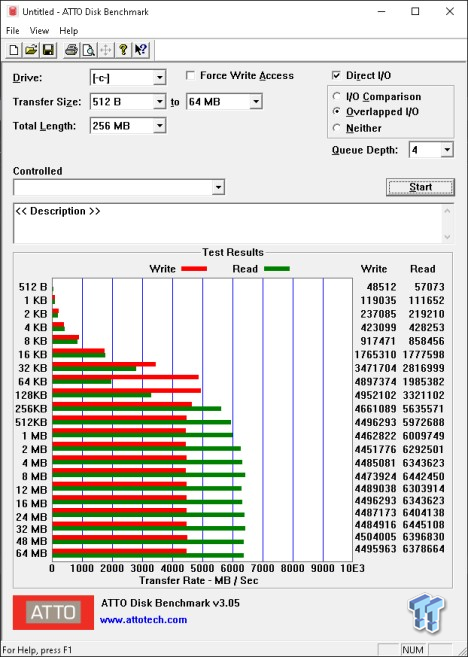Open a saved benchmark via folder icon
Image resolution: width=468 pixels, height=657 pixels.
31,50
